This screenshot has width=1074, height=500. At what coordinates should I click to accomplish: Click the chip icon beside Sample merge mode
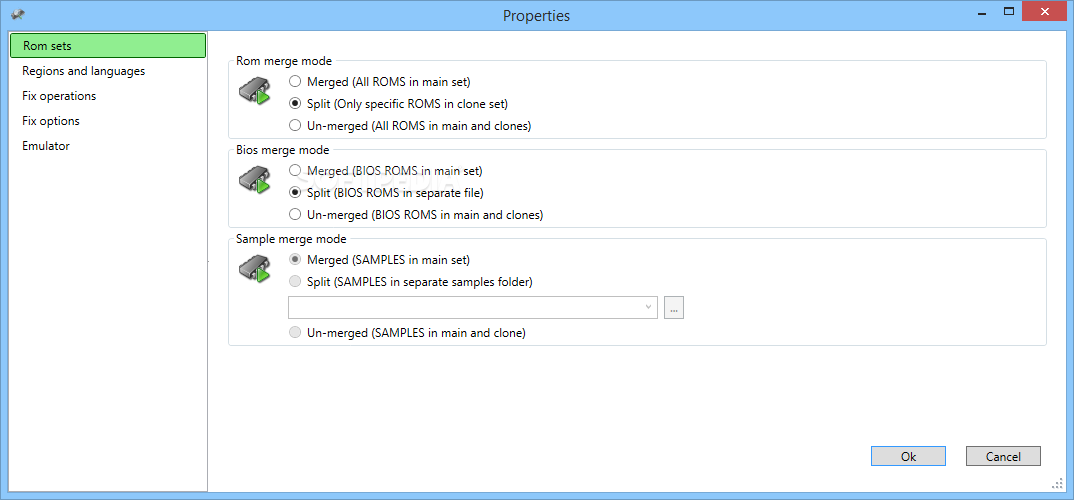(253, 269)
